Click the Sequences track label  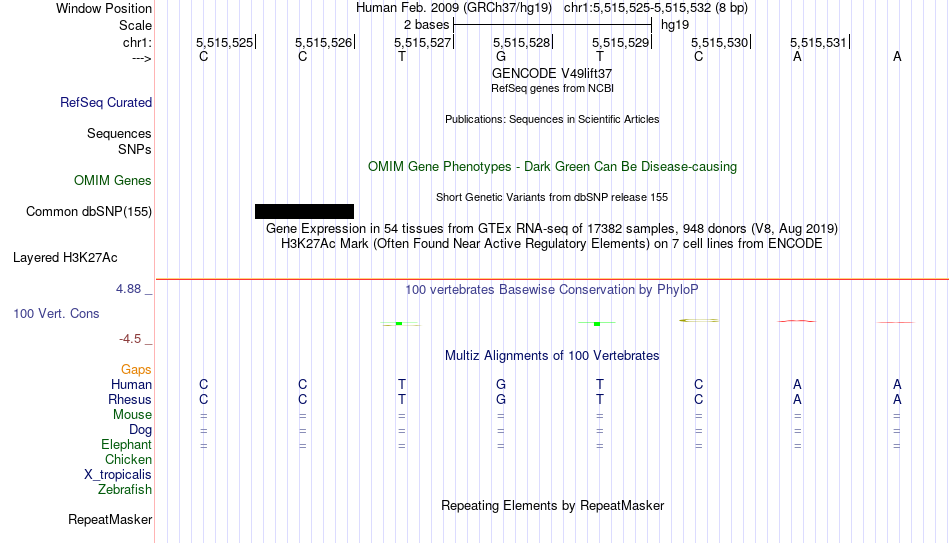[119, 133]
